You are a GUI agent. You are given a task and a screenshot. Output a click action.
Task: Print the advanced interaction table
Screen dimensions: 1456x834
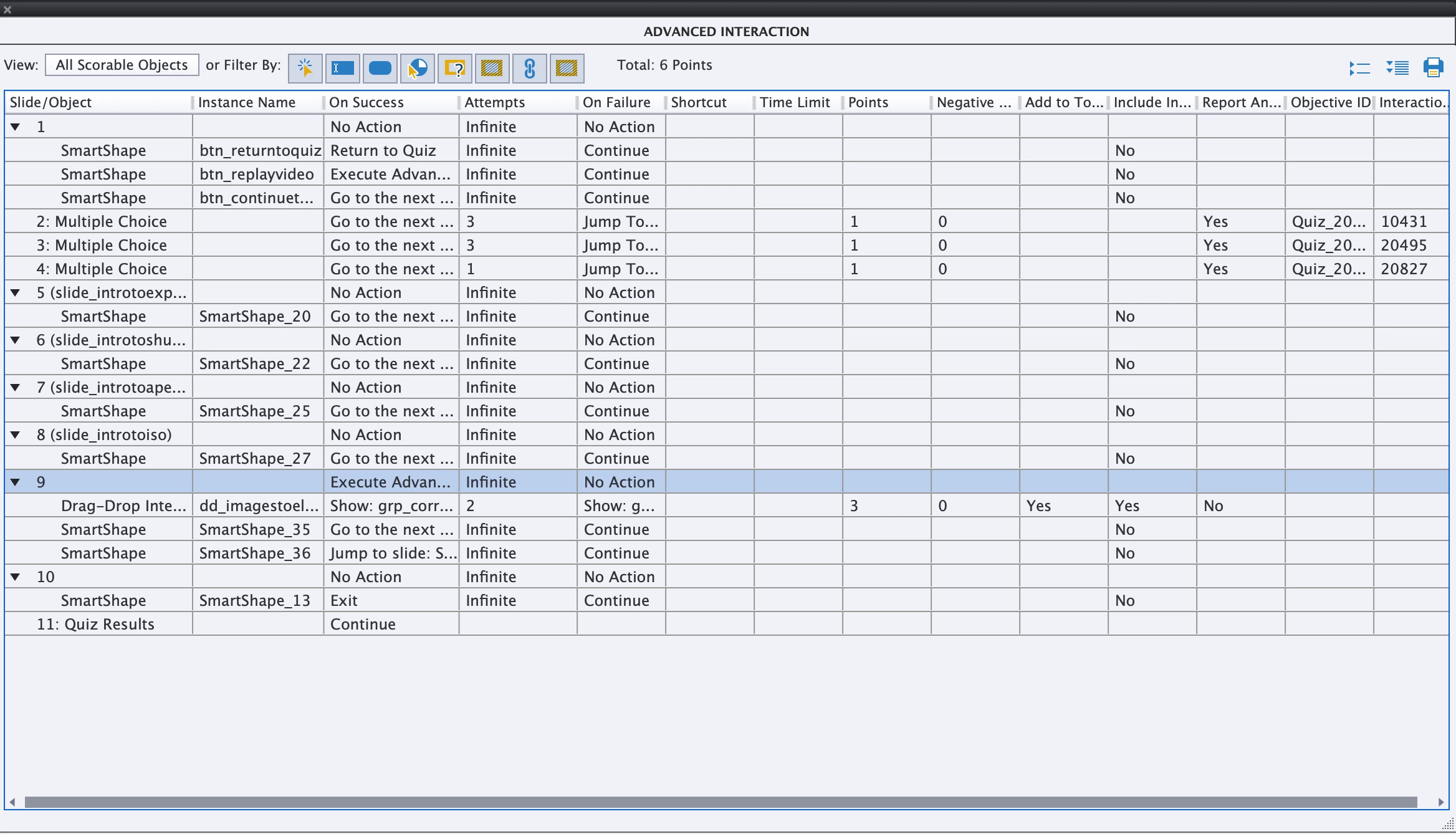(x=1434, y=67)
